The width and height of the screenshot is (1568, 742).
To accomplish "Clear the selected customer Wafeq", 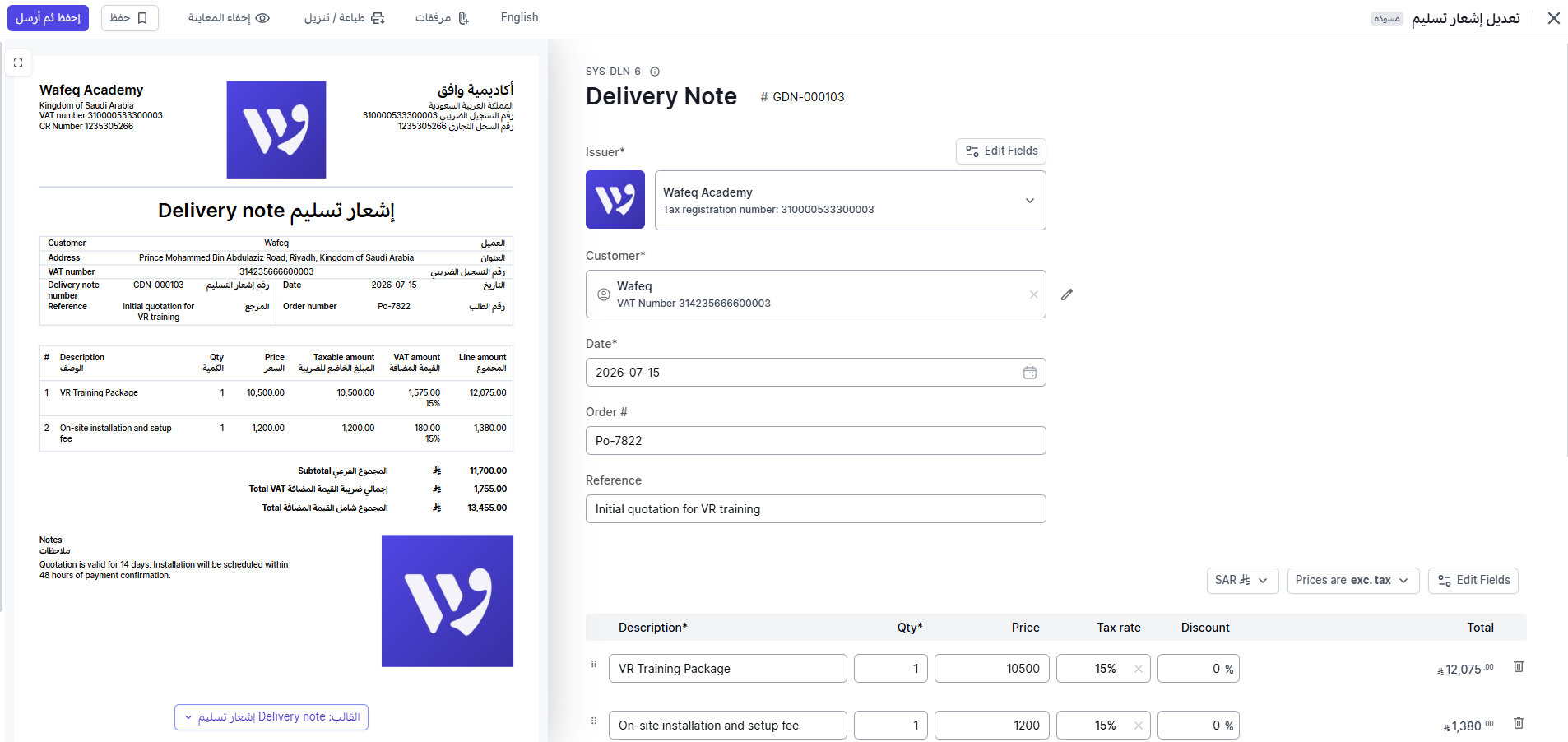I will click(1034, 294).
